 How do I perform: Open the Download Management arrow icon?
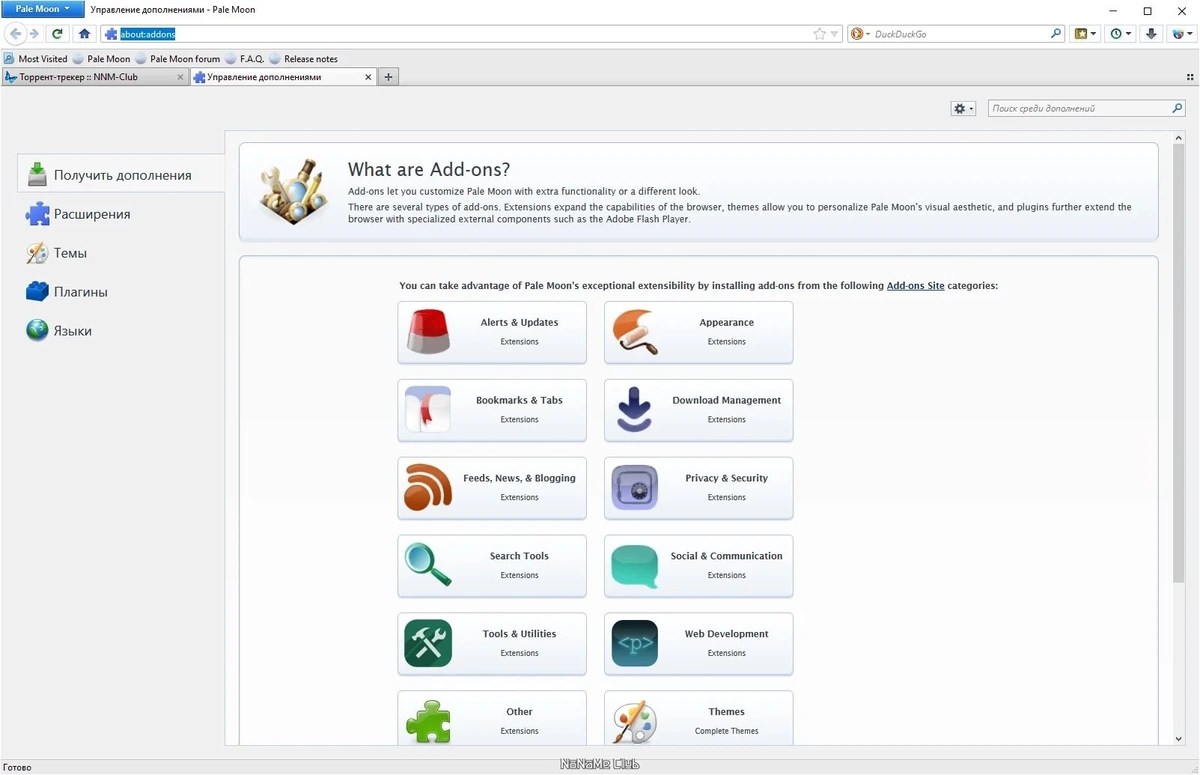click(x=635, y=410)
